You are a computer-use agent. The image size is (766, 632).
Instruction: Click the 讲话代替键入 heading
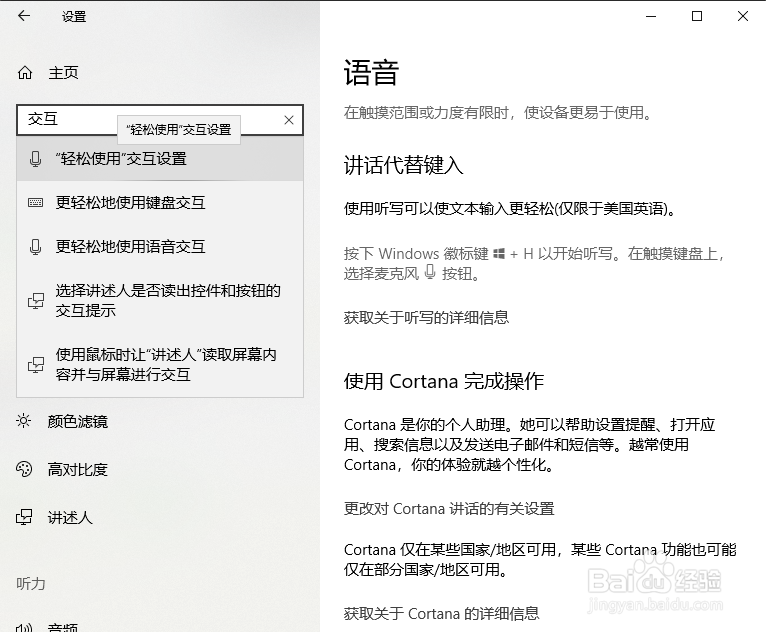coord(404,165)
